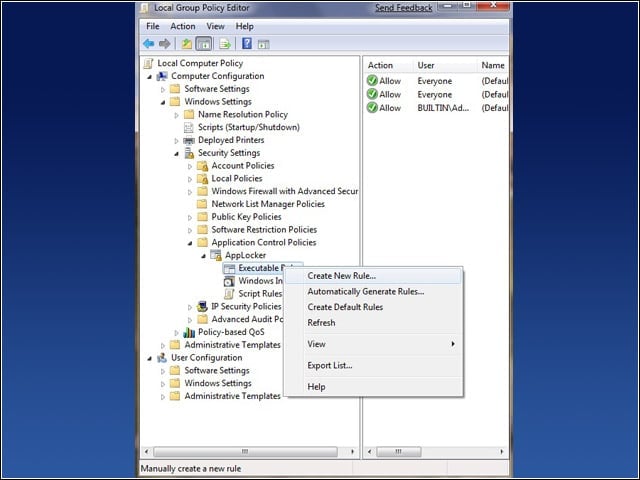Collapse the User Configuration node
The width and height of the screenshot is (640, 480).
click(x=149, y=359)
